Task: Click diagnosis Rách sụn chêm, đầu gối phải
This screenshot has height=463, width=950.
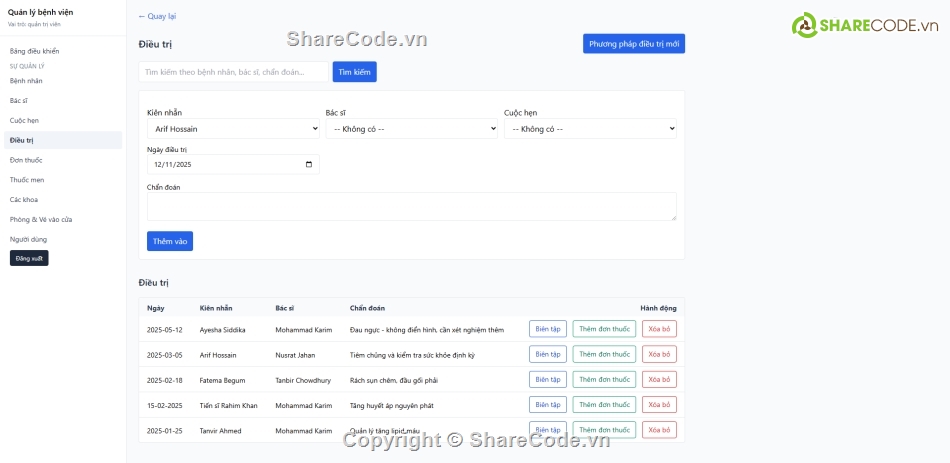Action: click(x=394, y=381)
